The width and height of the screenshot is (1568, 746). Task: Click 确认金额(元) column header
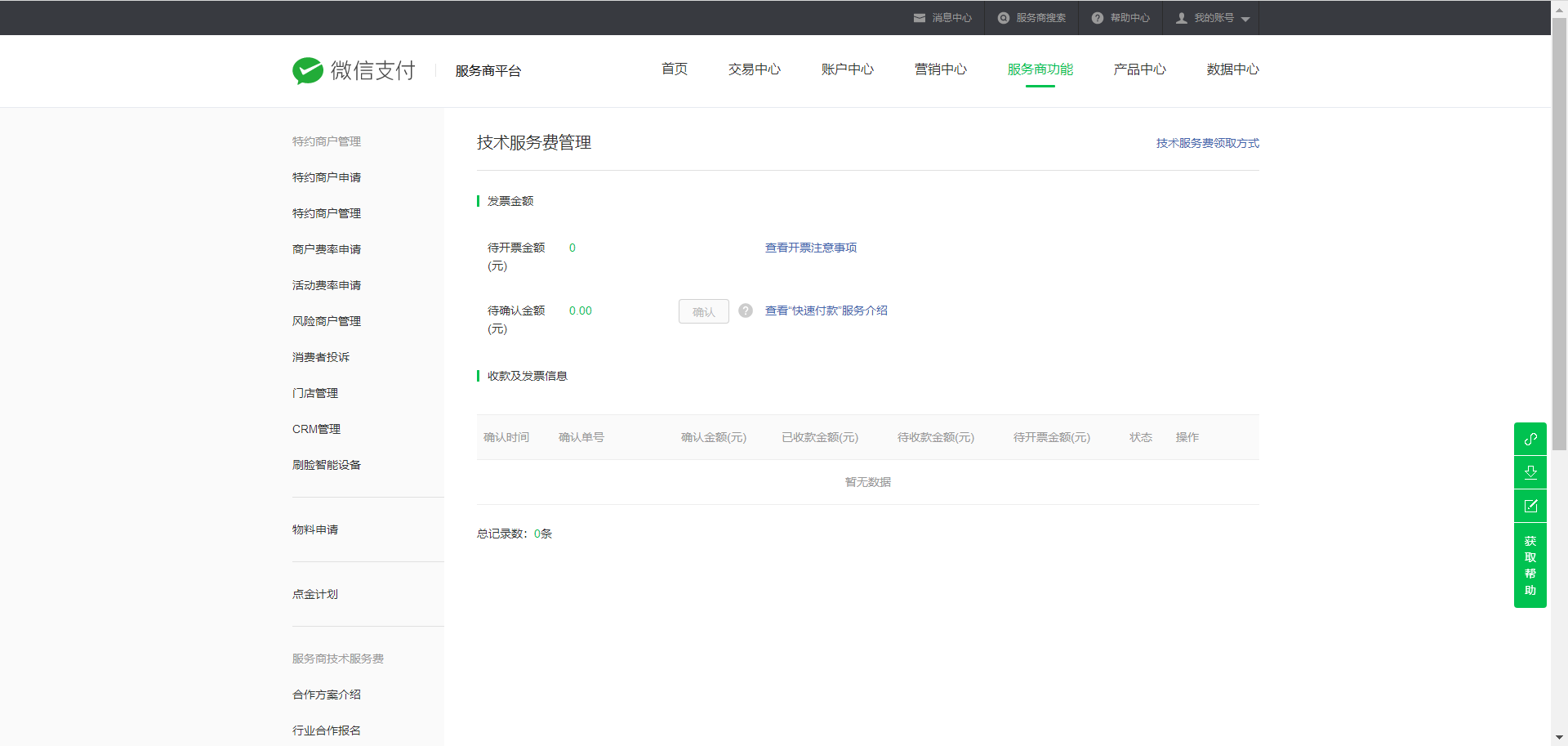(x=714, y=437)
